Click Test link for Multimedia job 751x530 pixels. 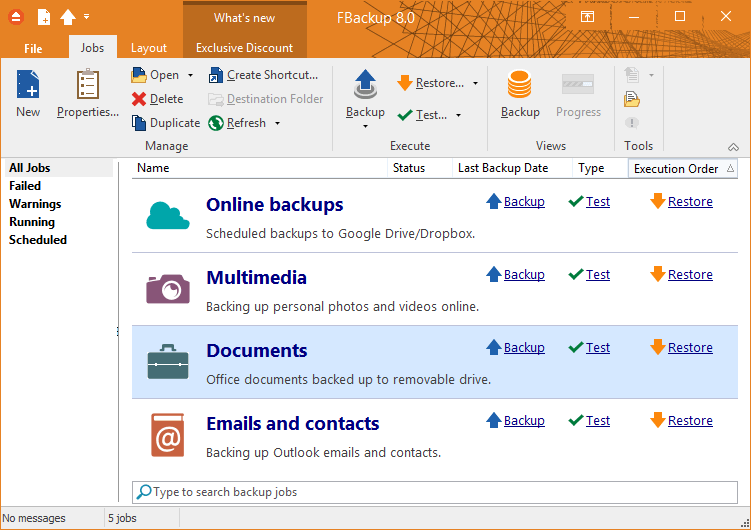(598, 274)
